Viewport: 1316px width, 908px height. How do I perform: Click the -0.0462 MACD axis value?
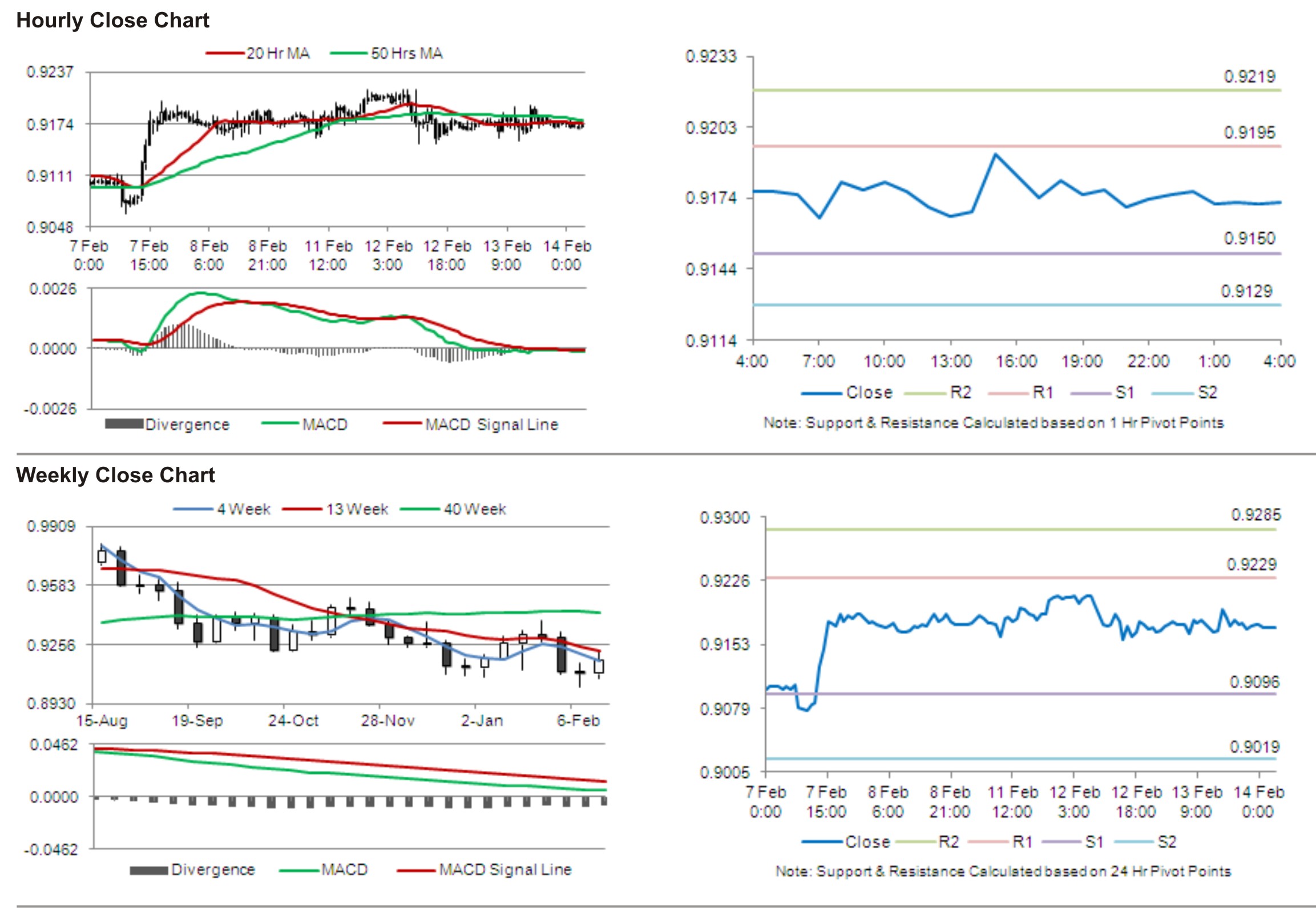point(50,850)
